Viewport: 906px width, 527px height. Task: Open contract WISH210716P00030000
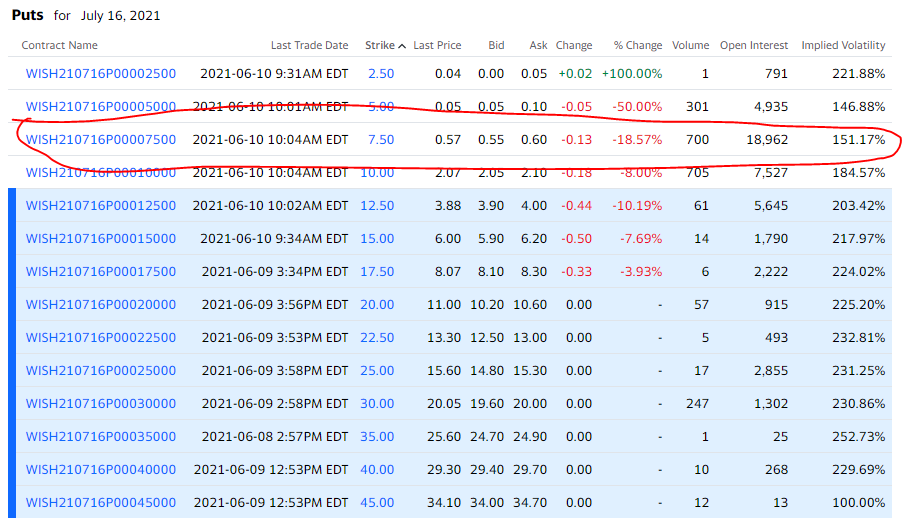click(x=101, y=403)
